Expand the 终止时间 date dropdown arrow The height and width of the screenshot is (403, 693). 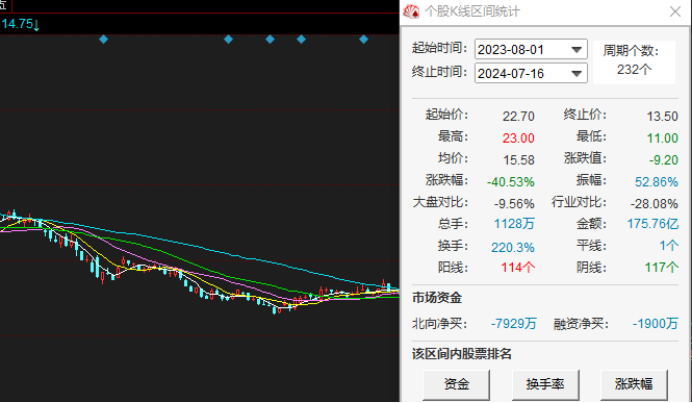pos(576,73)
